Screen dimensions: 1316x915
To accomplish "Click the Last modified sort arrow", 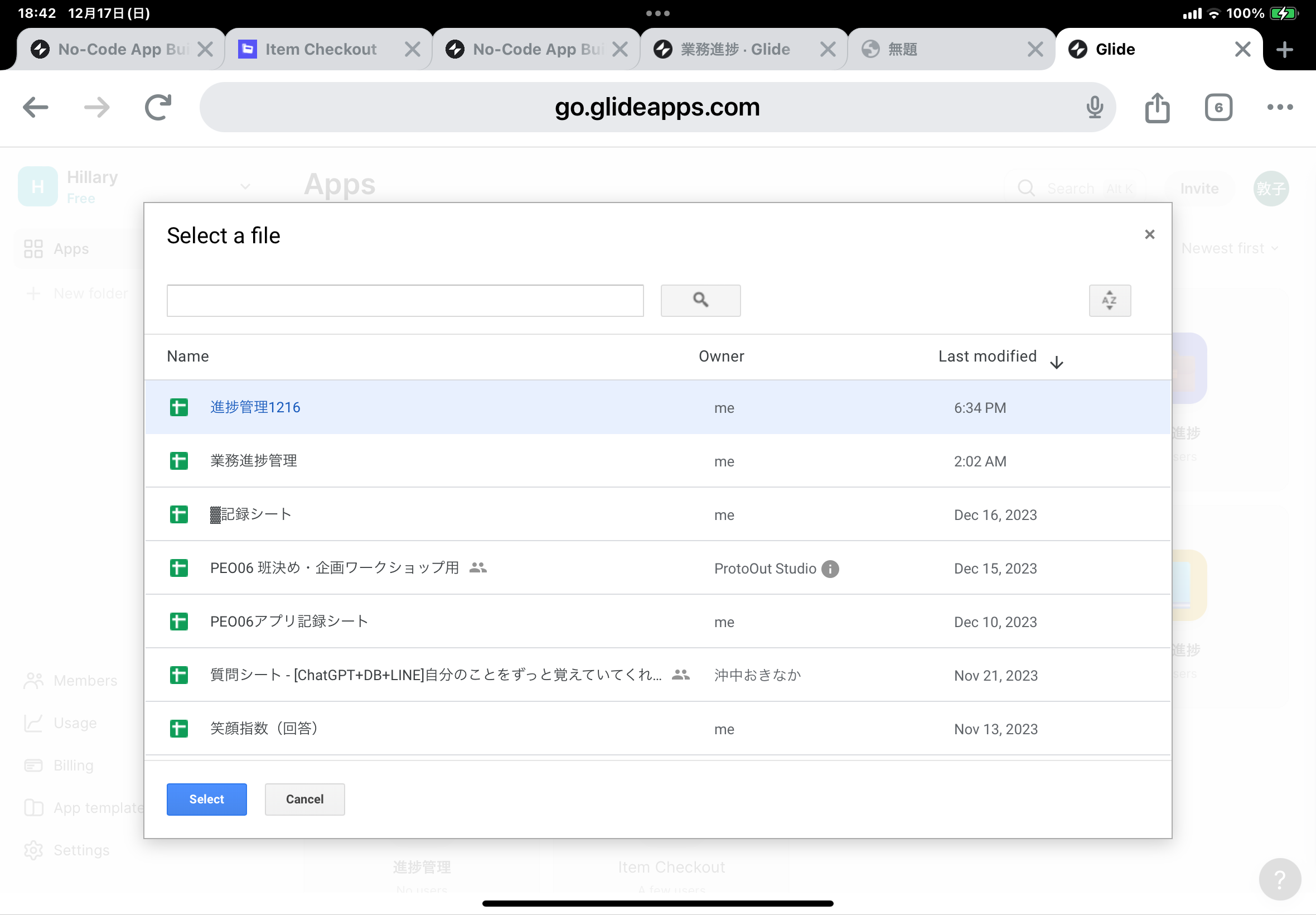I will (1057, 362).
